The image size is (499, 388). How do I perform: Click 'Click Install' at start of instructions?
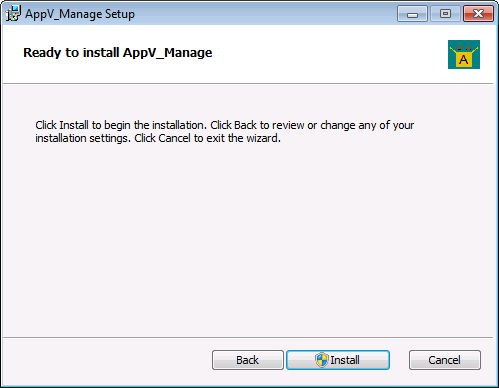[x=62, y=125]
